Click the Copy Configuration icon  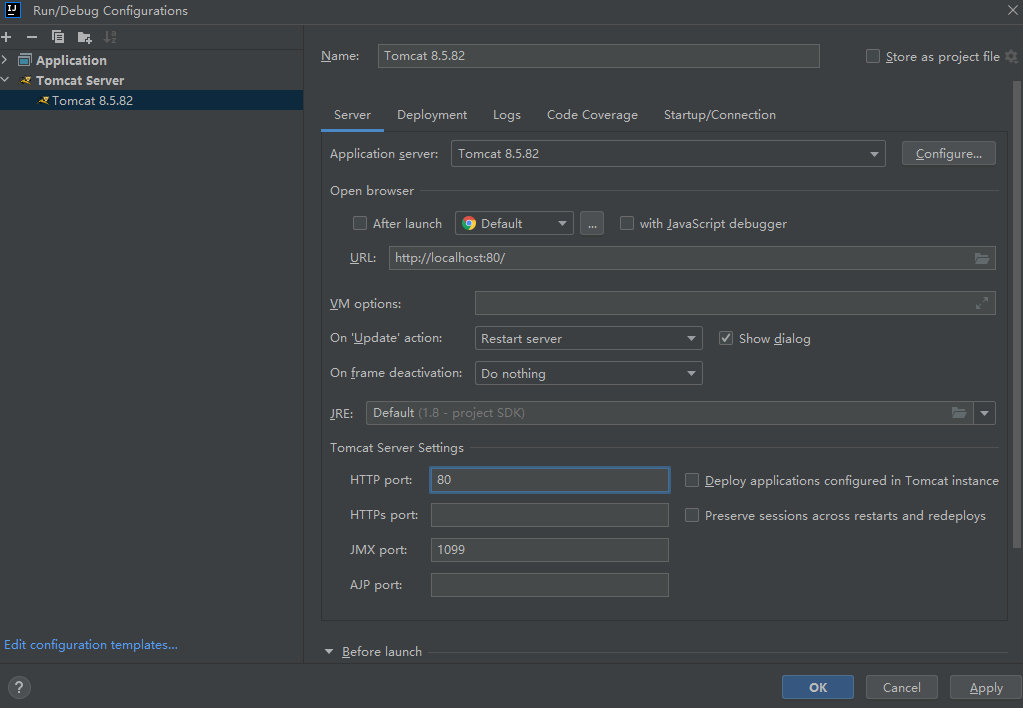[x=58, y=37]
